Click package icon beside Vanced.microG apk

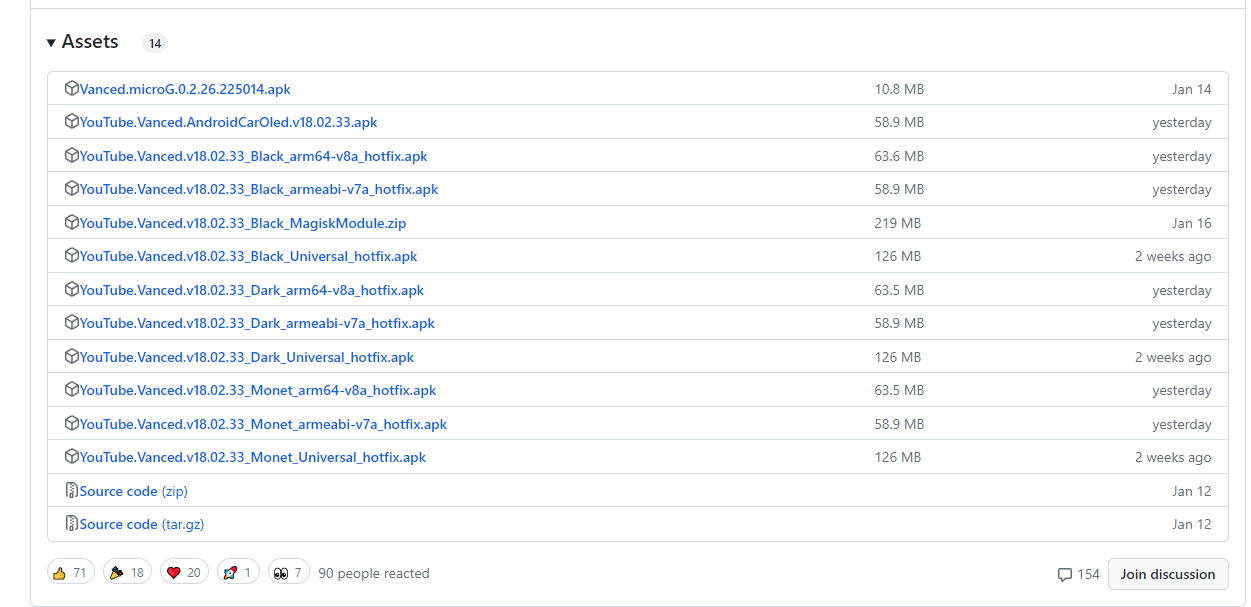pyautogui.click(x=72, y=88)
